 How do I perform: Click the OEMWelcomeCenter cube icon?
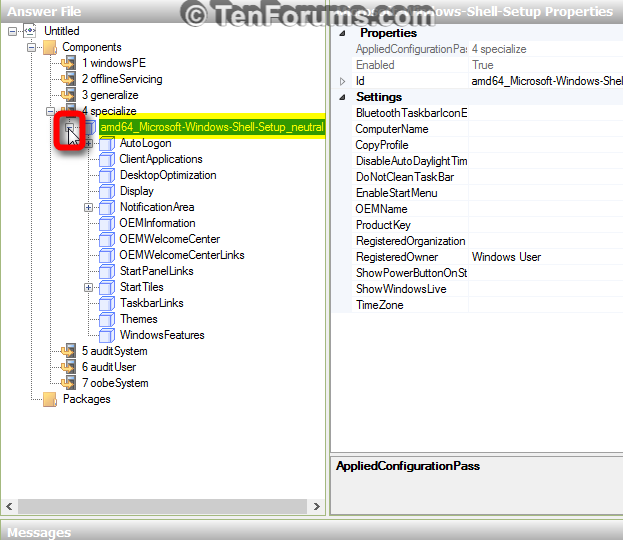pos(107,239)
